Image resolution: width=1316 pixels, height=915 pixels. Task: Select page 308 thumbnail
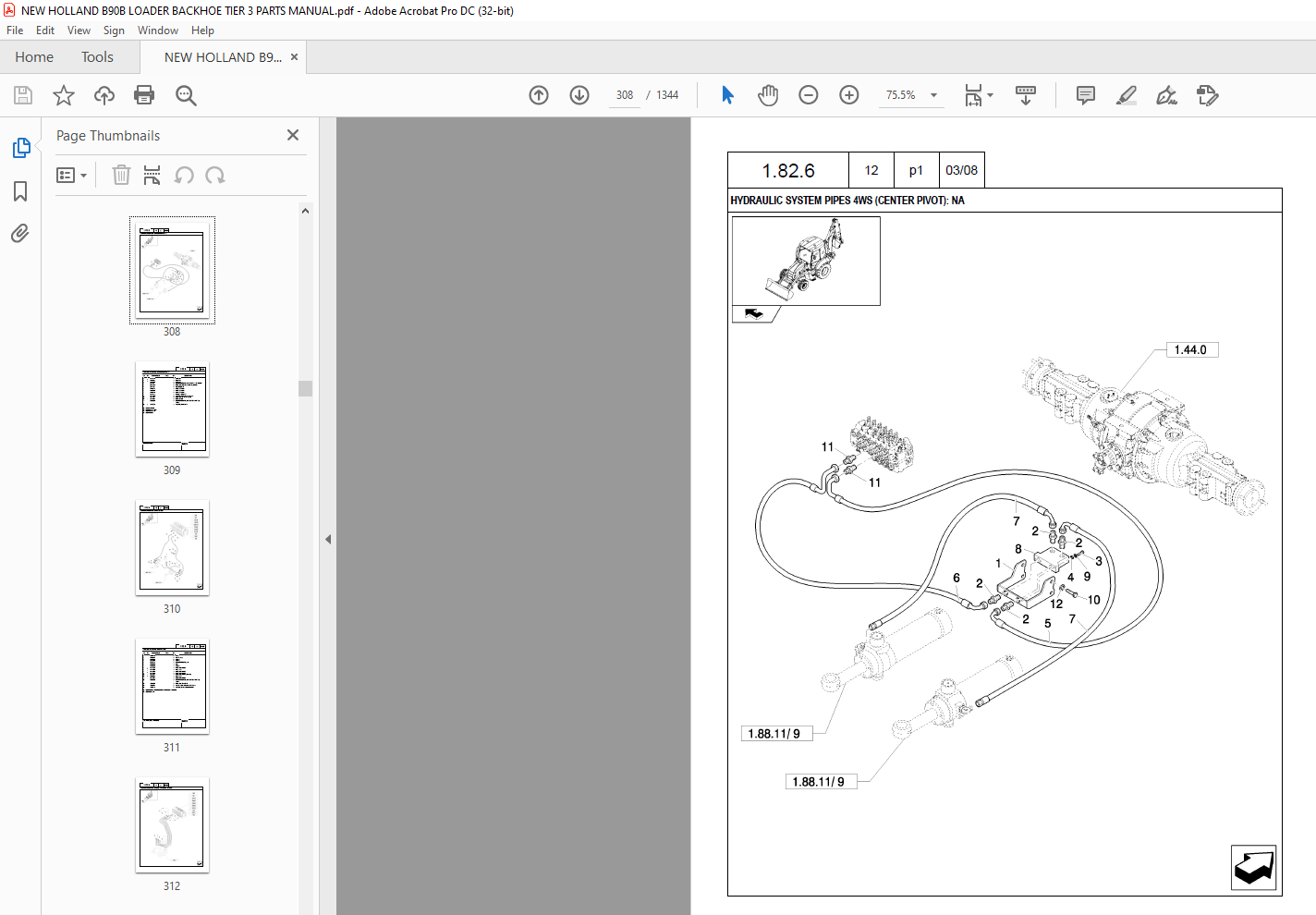172,270
